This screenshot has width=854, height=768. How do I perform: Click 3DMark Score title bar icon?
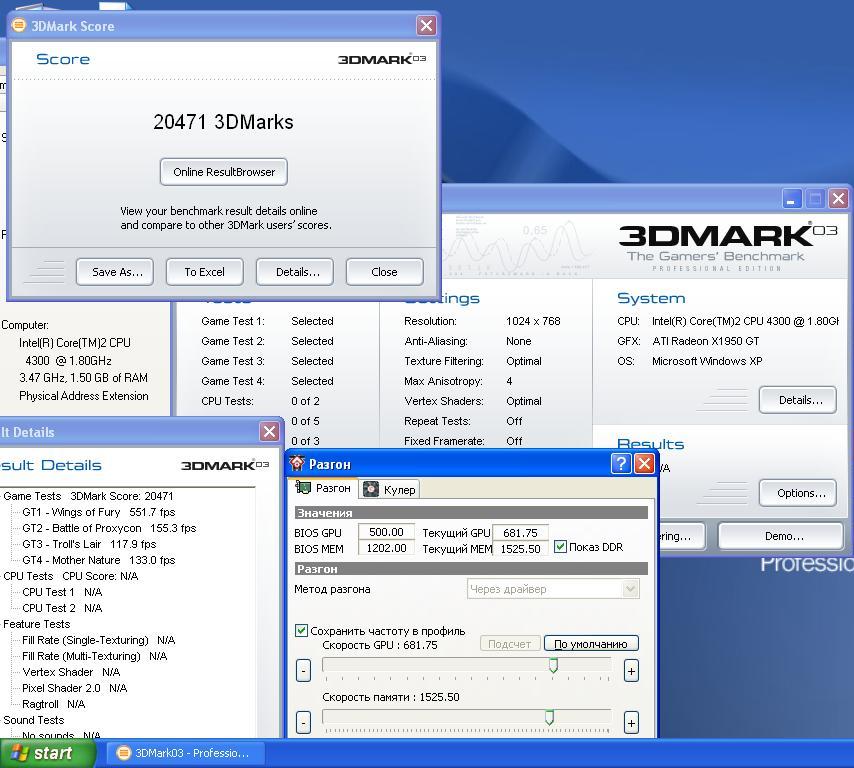[x=19, y=25]
